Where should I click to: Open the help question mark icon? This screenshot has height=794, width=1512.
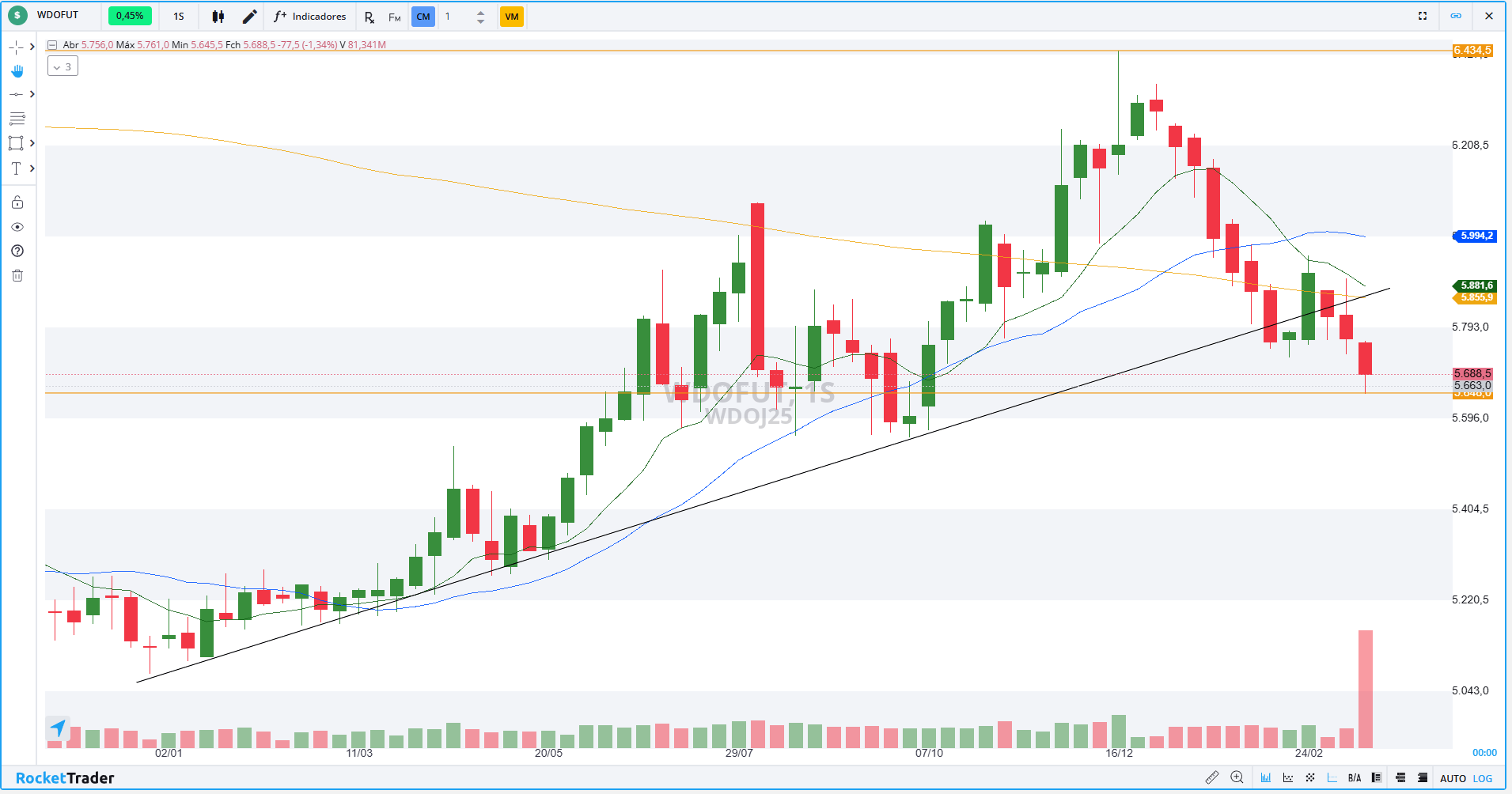point(17,251)
